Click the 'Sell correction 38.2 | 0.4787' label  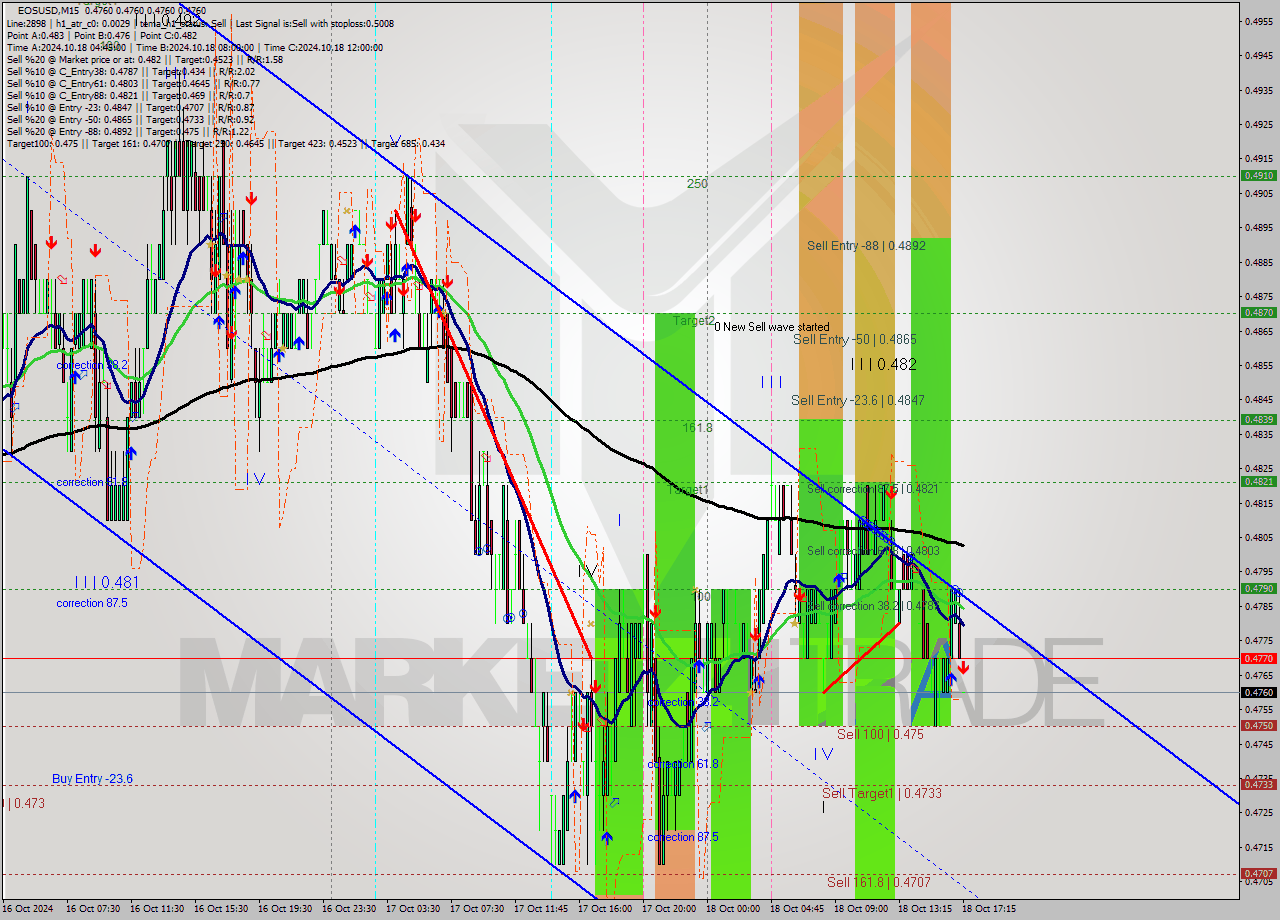(873, 606)
